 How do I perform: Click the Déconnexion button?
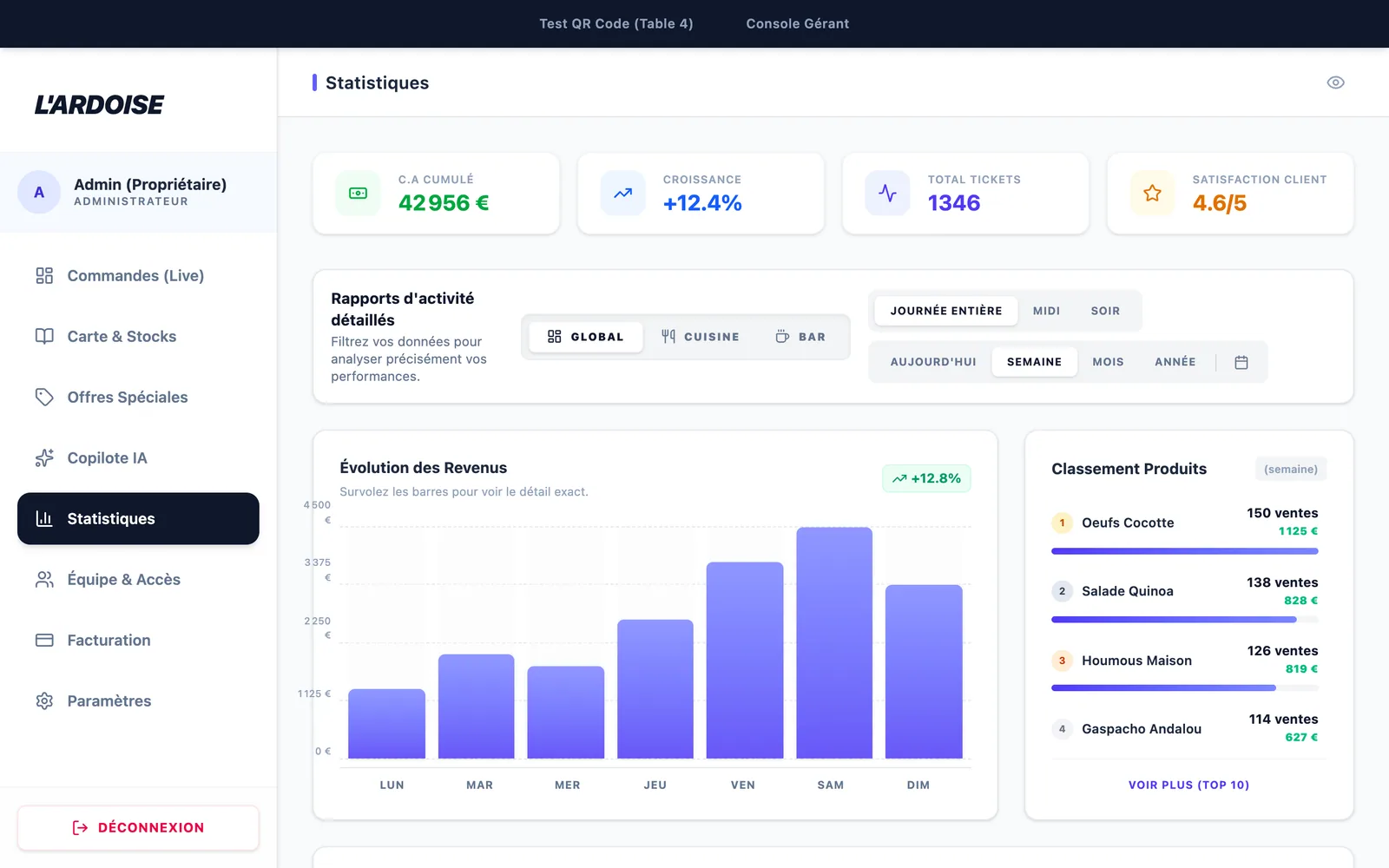[x=138, y=828]
